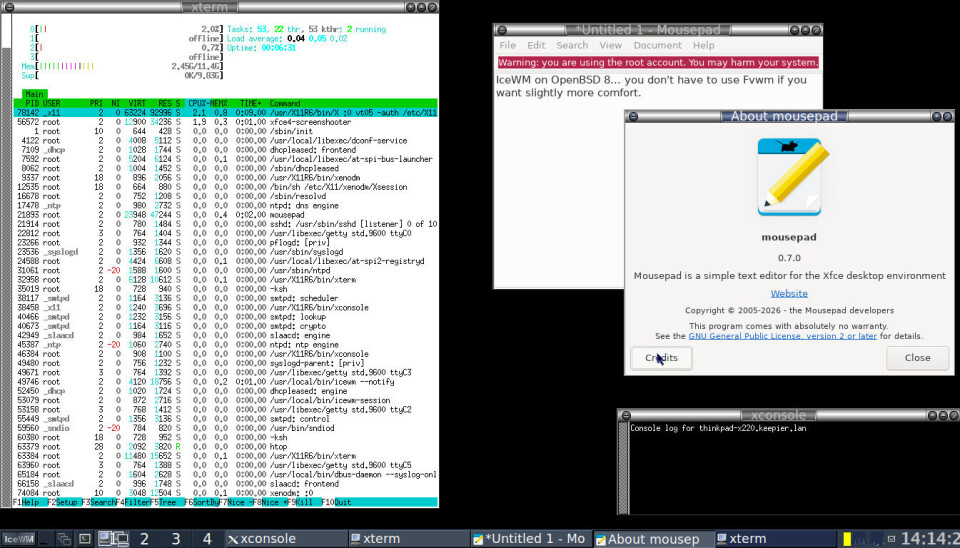This screenshot has height=548, width=960.
Task: Click the root account warning banner in Mousepad
Action: pos(658,62)
